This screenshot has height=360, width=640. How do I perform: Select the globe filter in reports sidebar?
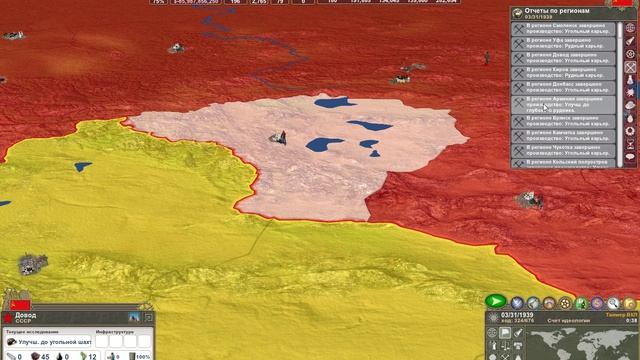(x=630, y=28)
